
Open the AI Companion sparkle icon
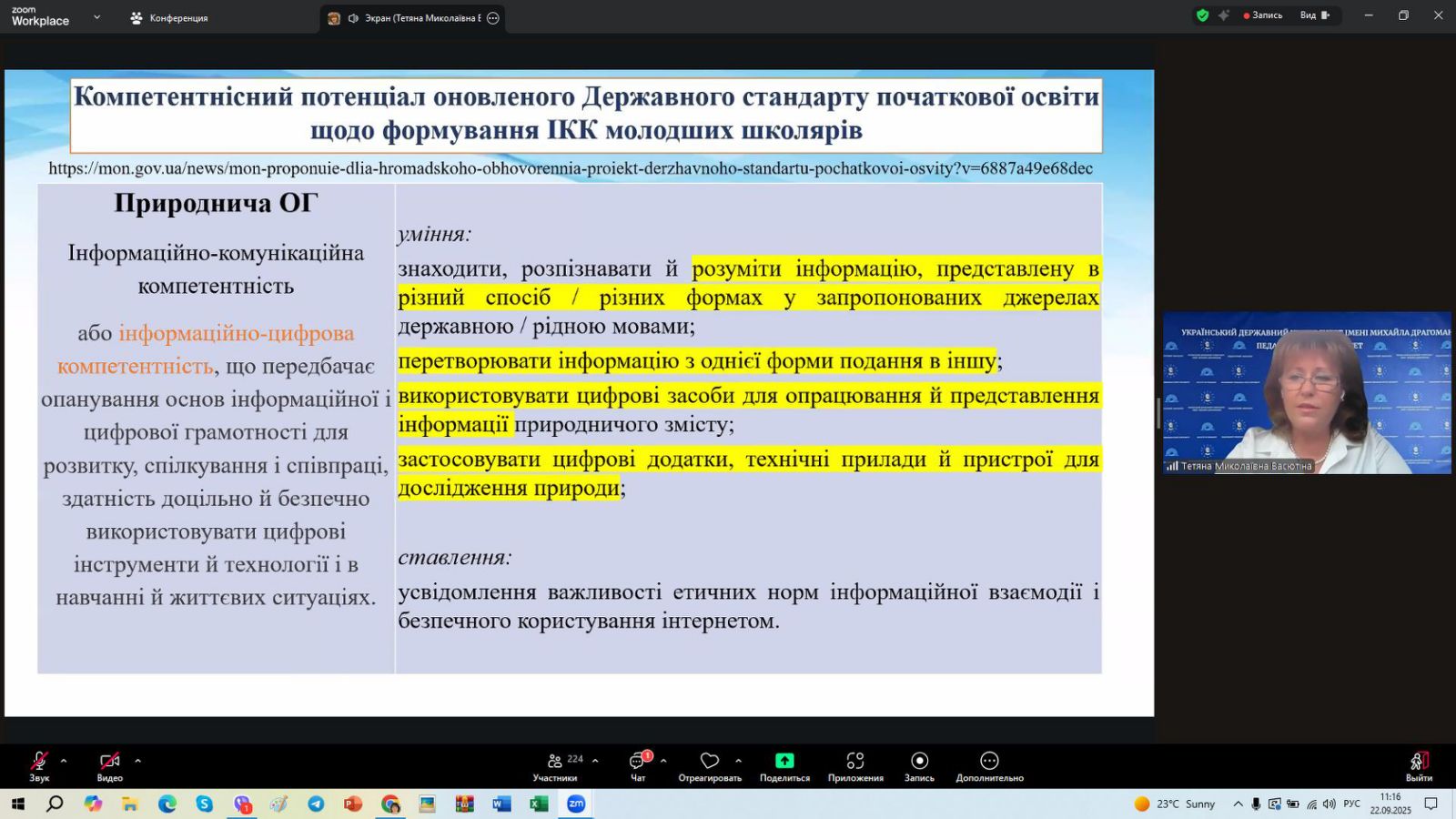coord(1224,15)
